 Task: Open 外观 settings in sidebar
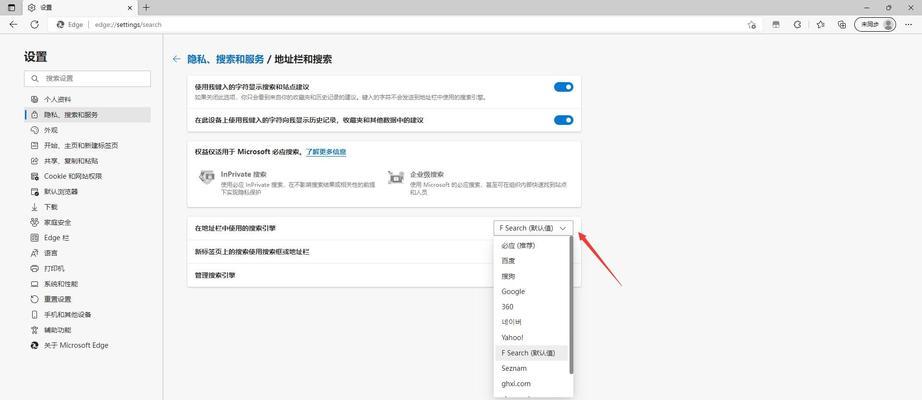[88, 130]
